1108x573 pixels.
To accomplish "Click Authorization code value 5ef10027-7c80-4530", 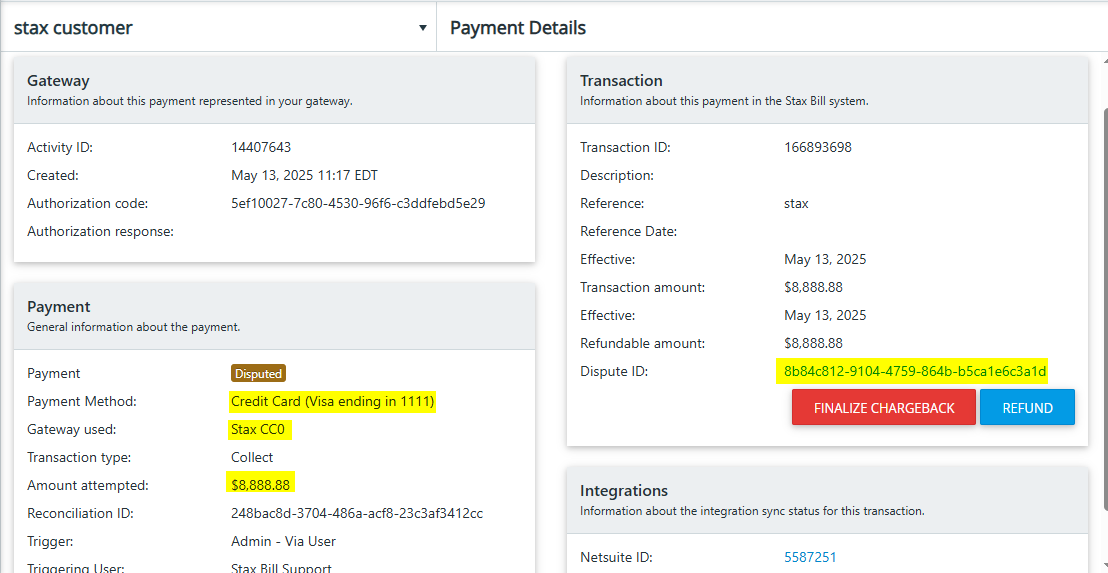I will pos(358,203).
